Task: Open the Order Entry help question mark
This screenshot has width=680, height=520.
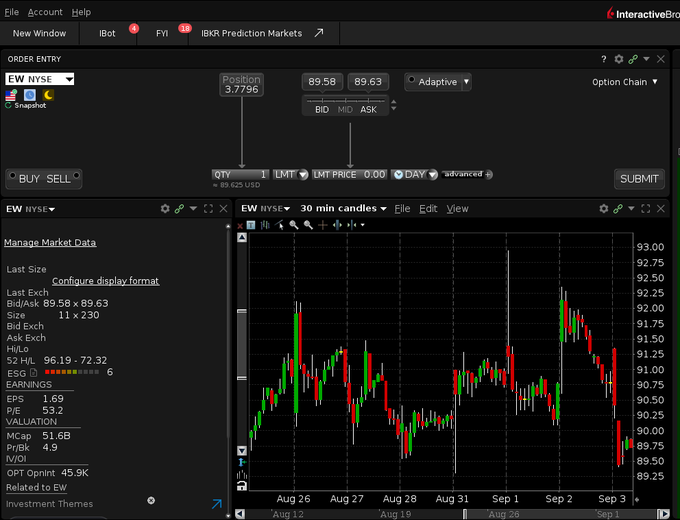Action: pos(604,59)
